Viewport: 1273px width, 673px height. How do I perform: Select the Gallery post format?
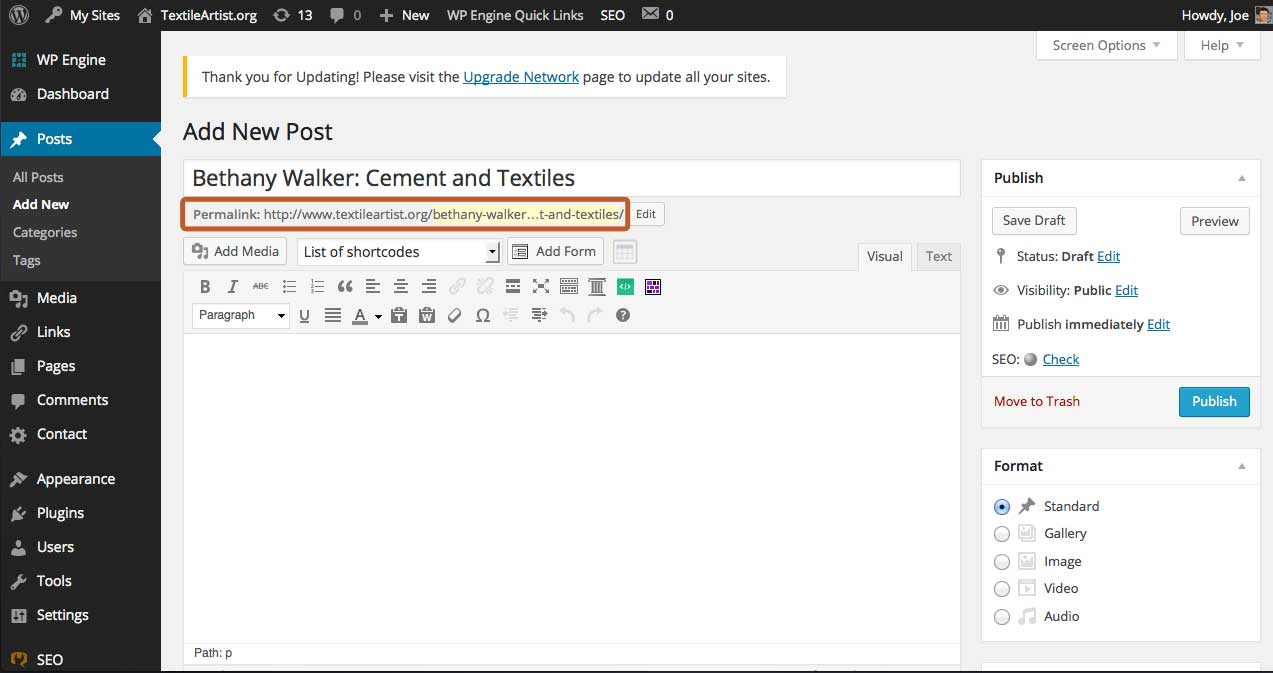1002,534
